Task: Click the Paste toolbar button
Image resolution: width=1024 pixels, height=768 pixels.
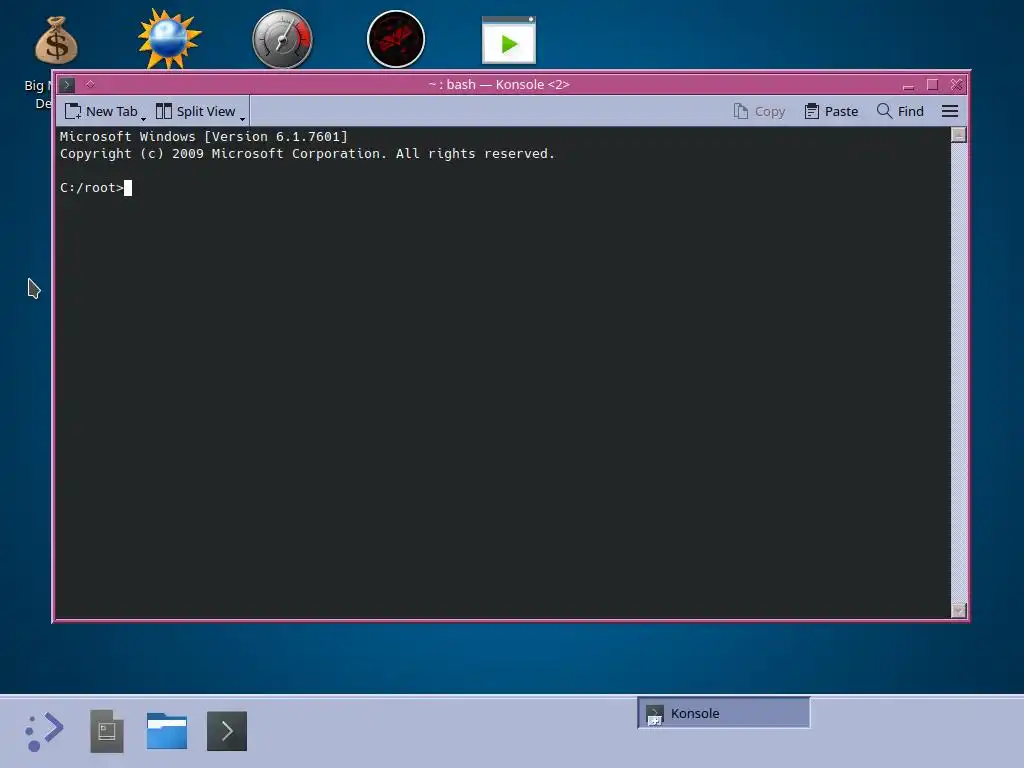Action: (831, 111)
